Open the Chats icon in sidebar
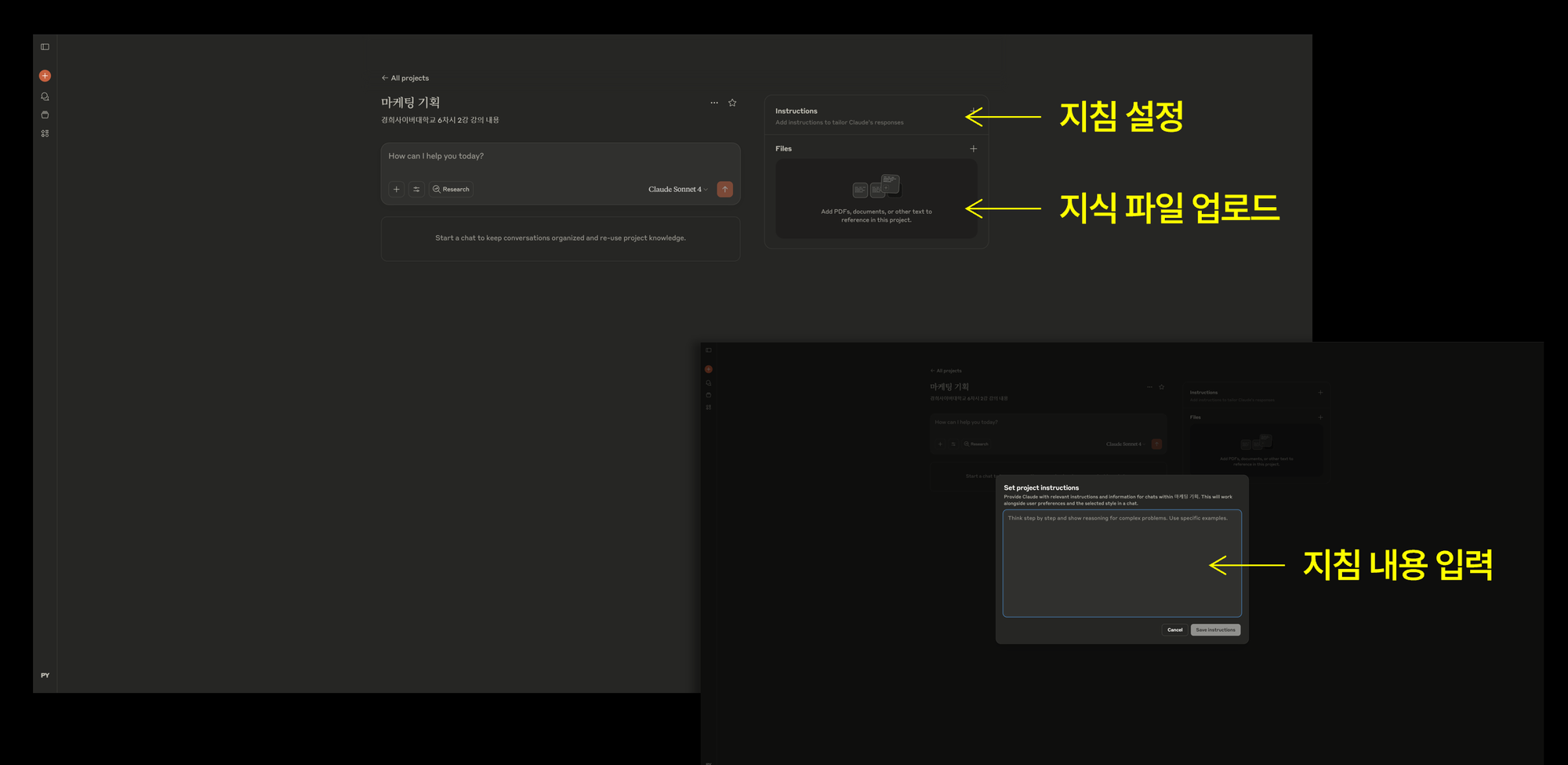This screenshot has height=765, width=1568. click(45, 96)
